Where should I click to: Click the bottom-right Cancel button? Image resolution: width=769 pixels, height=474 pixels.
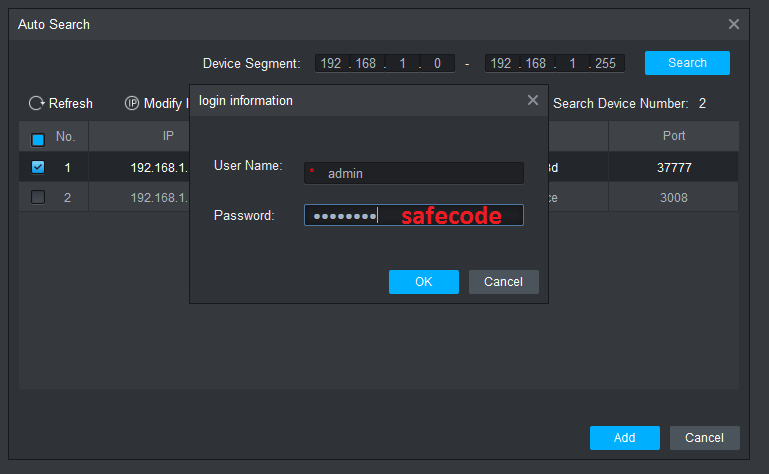coord(704,438)
